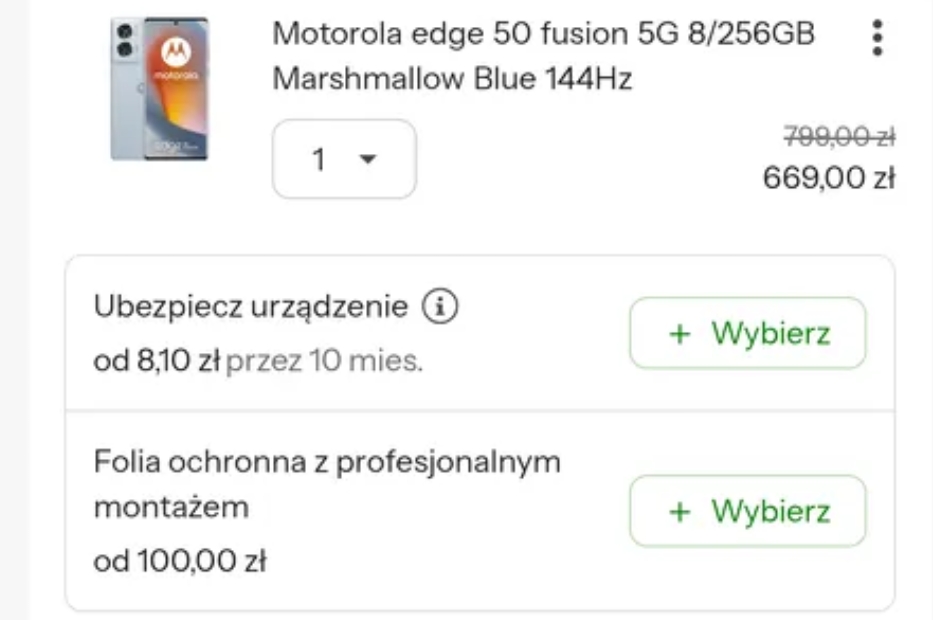Expand the quantity dropdown arrow
This screenshot has width=933, height=620.
(367, 159)
